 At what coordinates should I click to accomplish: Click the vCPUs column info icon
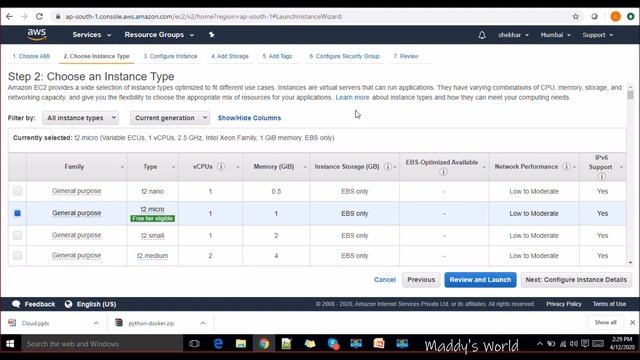click(x=221, y=167)
